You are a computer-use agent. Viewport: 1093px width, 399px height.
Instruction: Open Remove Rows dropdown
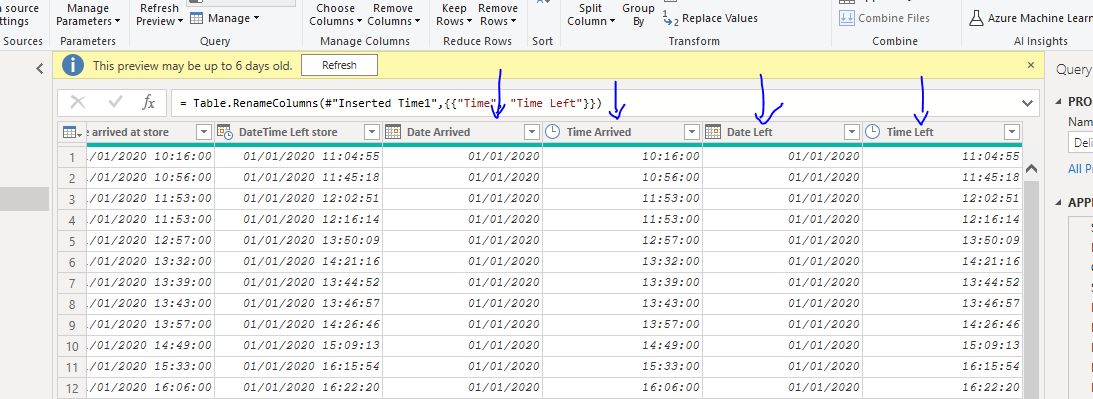(x=498, y=15)
